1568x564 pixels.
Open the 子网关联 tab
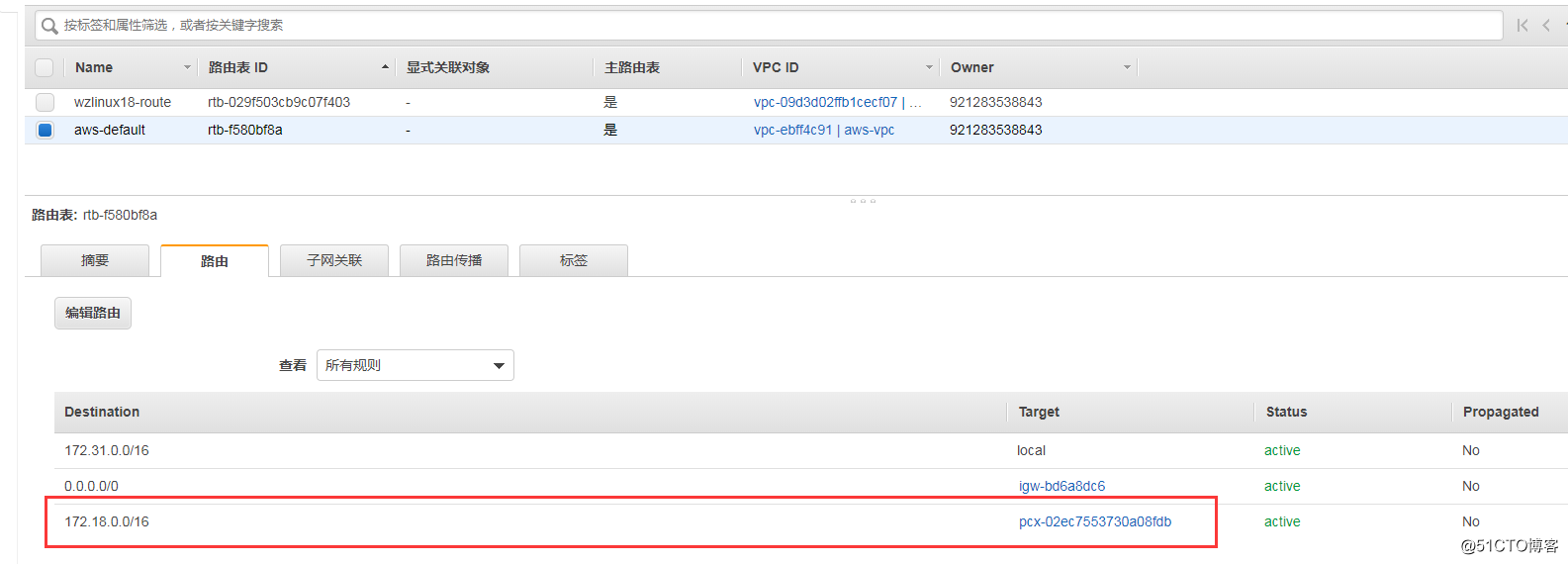334,260
